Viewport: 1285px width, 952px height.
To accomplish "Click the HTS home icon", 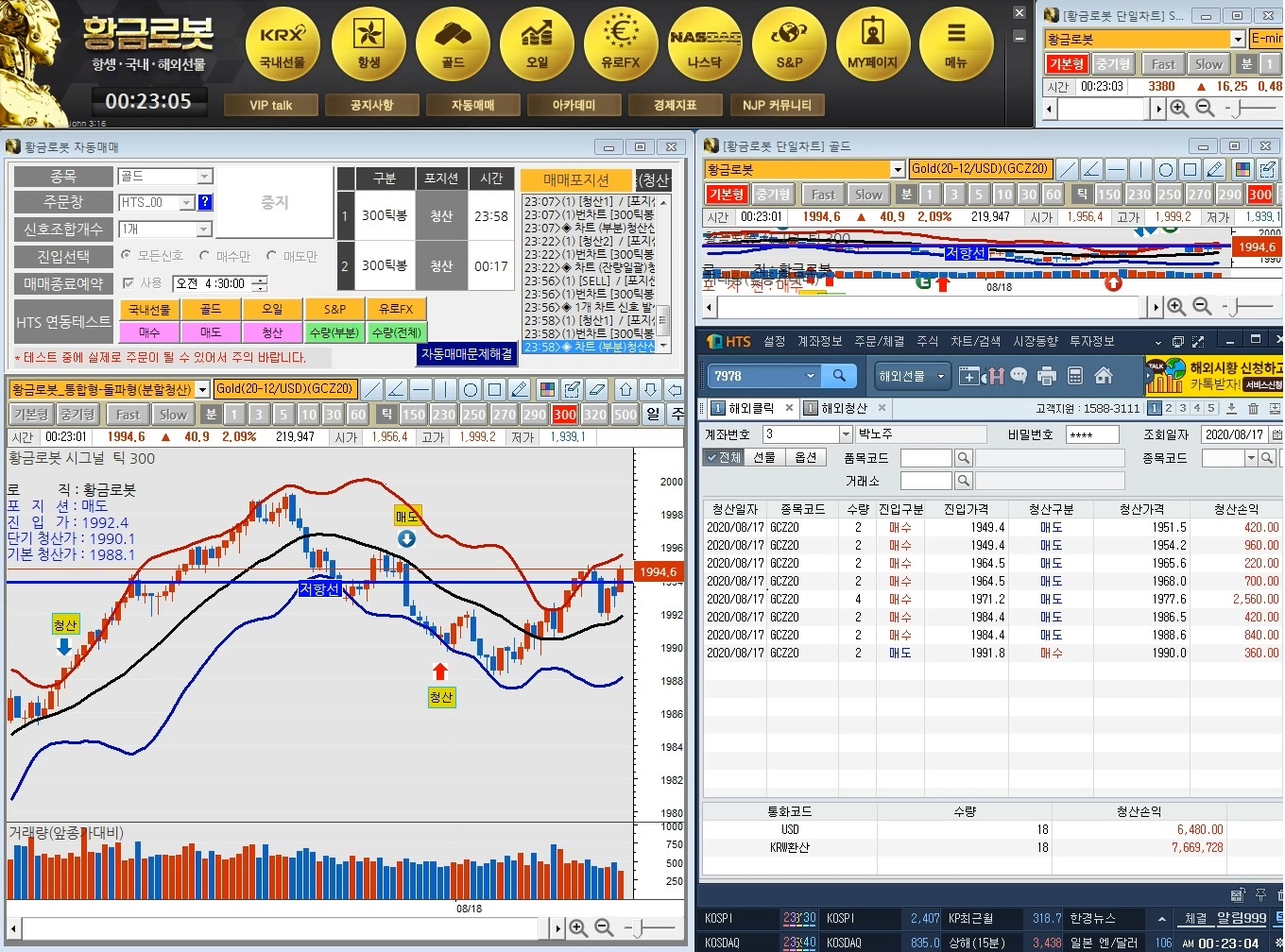I will coord(1103,376).
